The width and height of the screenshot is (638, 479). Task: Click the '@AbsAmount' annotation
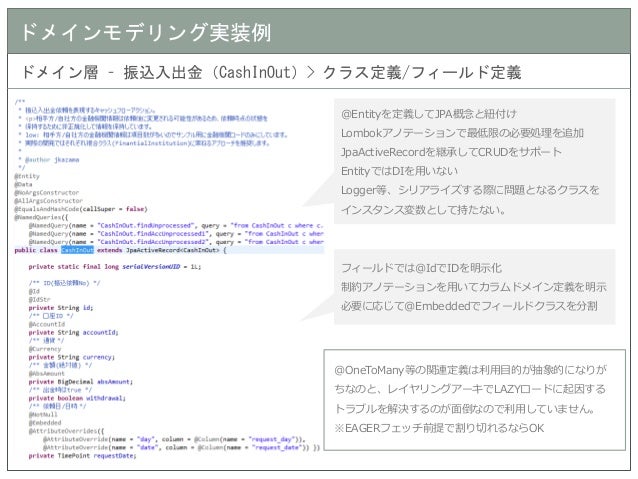(x=46, y=374)
